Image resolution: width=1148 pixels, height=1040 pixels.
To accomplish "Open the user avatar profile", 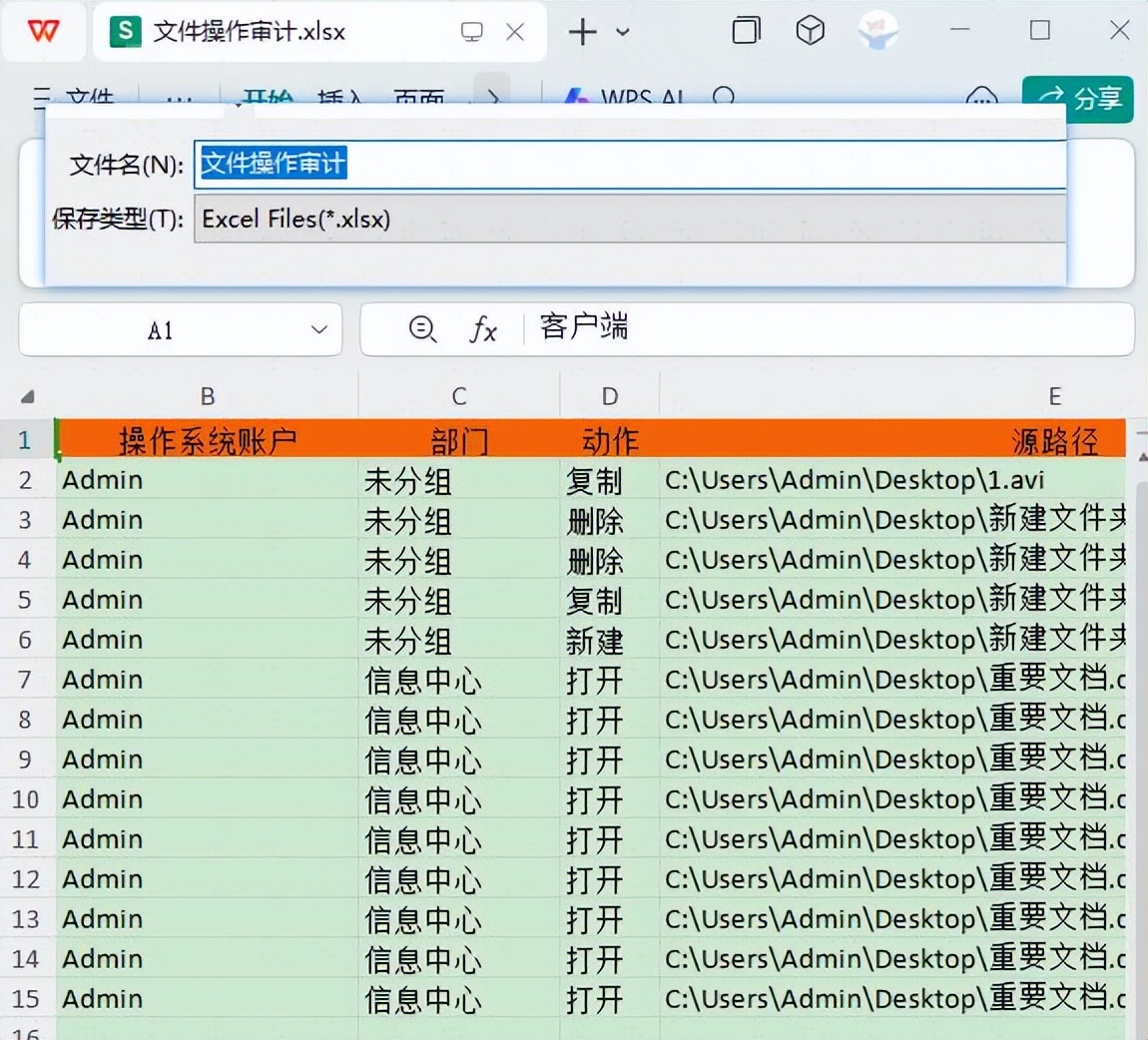I will pyautogui.click(x=877, y=31).
